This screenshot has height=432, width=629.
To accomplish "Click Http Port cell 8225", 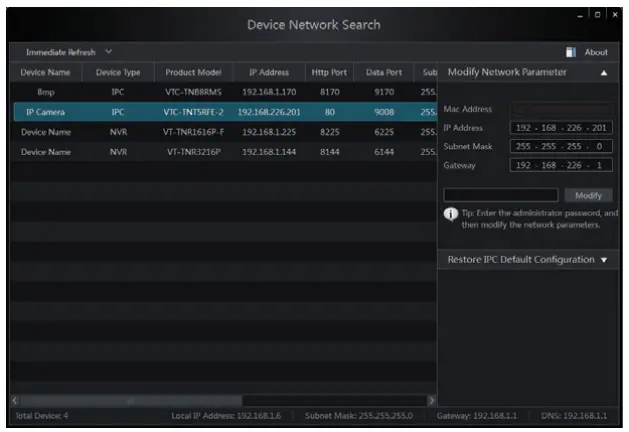I will pos(330,132).
